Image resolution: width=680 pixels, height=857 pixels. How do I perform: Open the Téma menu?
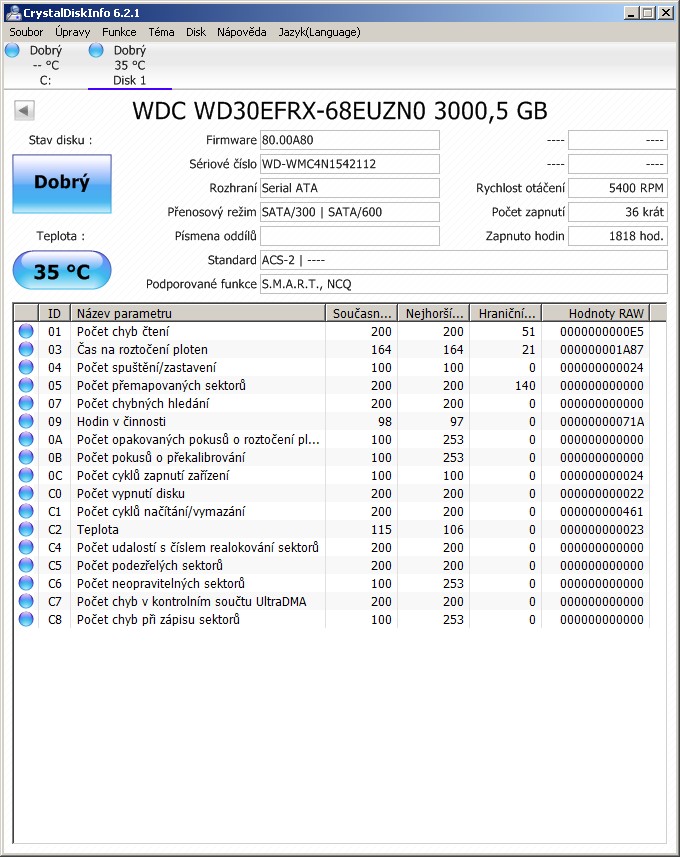point(161,32)
